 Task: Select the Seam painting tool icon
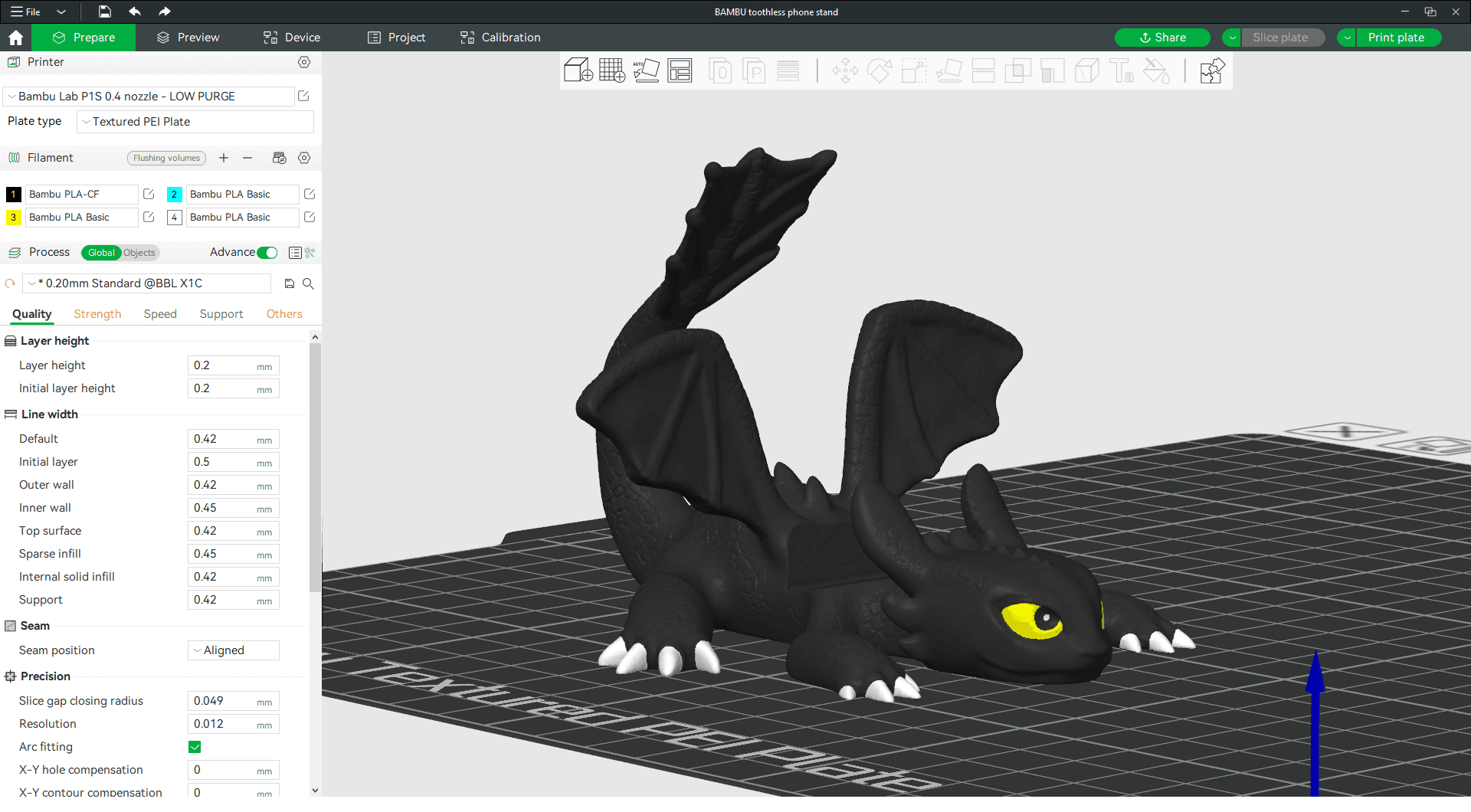(x=1086, y=70)
